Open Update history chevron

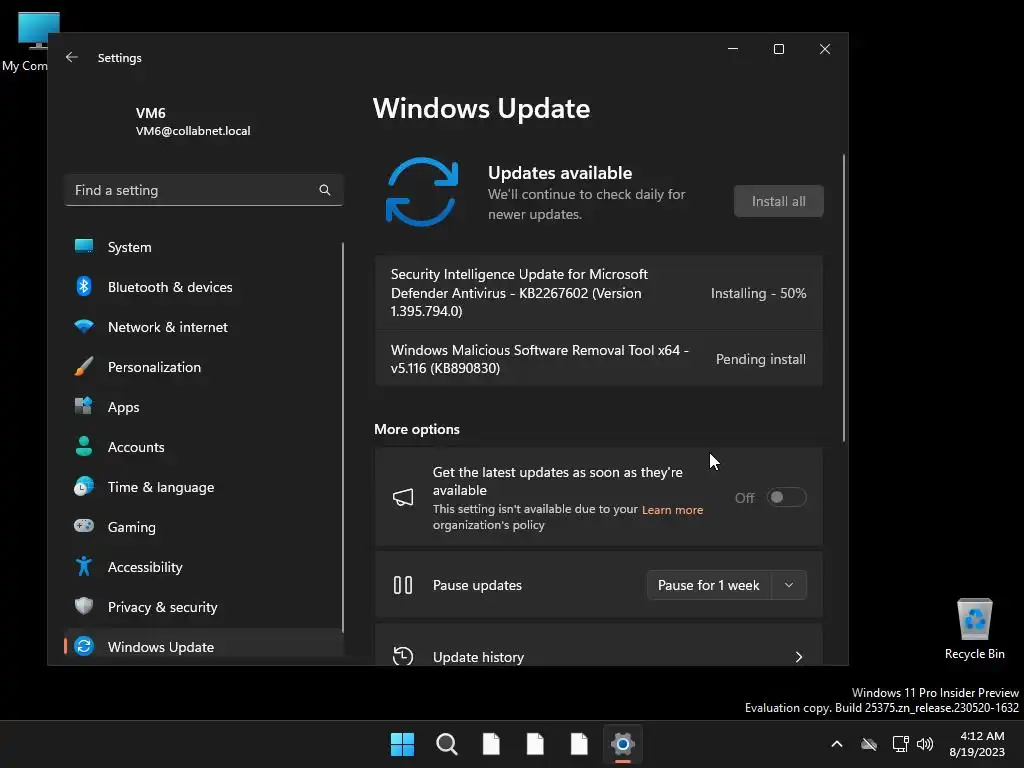[799, 656]
